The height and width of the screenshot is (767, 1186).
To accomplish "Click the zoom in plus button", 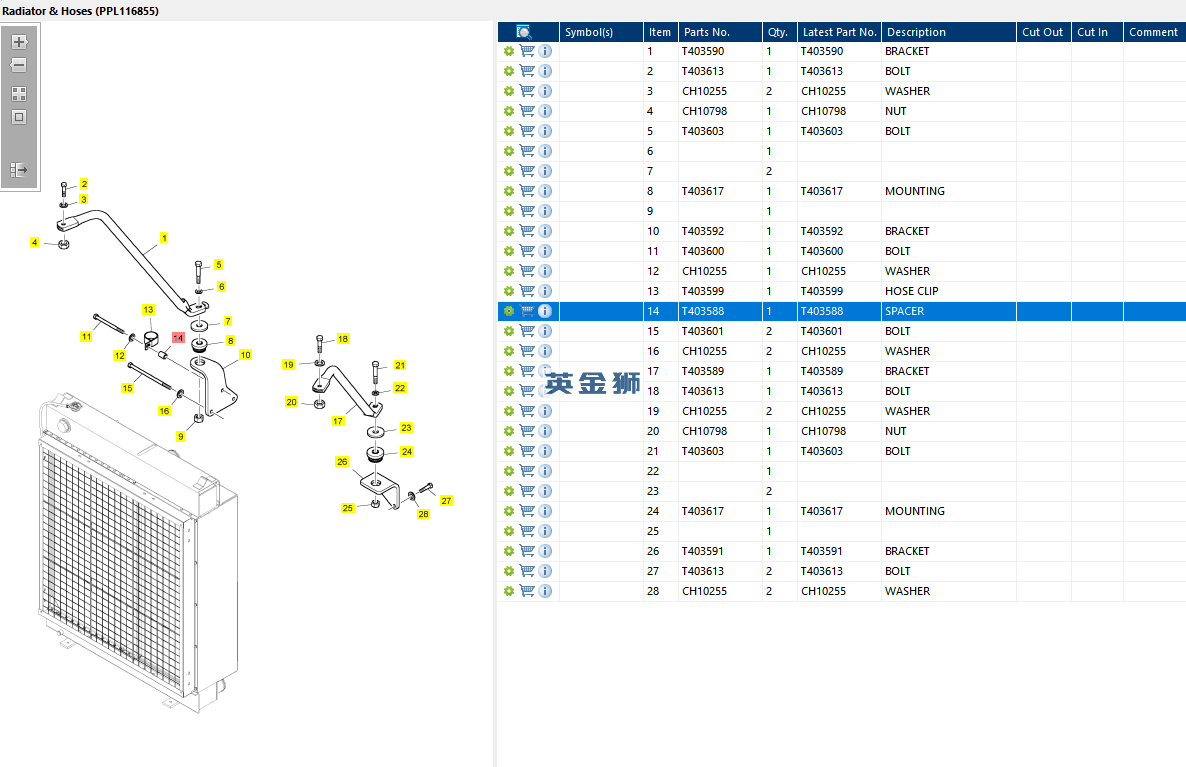I will click(x=19, y=42).
